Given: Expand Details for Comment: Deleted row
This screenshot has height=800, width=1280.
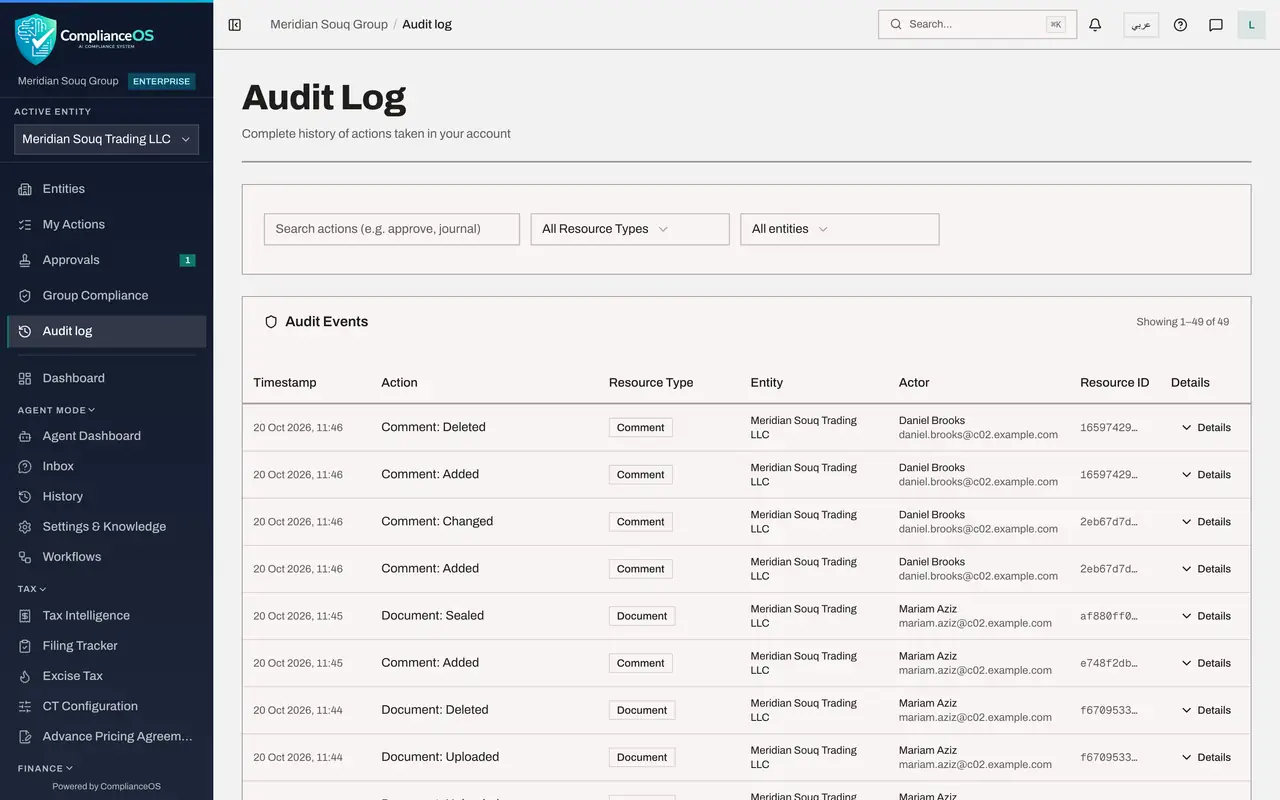Looking at the screenshot, I should 1206,428.
